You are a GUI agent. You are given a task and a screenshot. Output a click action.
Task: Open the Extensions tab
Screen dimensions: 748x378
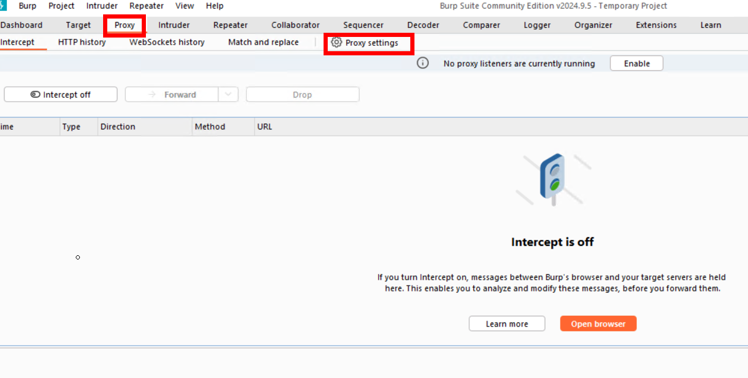coord(656,25)
